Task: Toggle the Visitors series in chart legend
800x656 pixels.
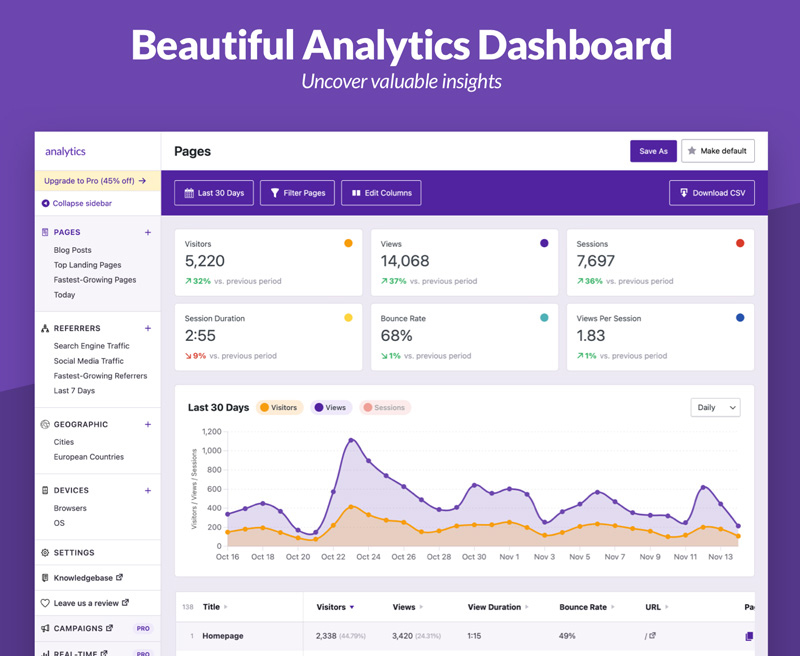Action: (279, 408)
